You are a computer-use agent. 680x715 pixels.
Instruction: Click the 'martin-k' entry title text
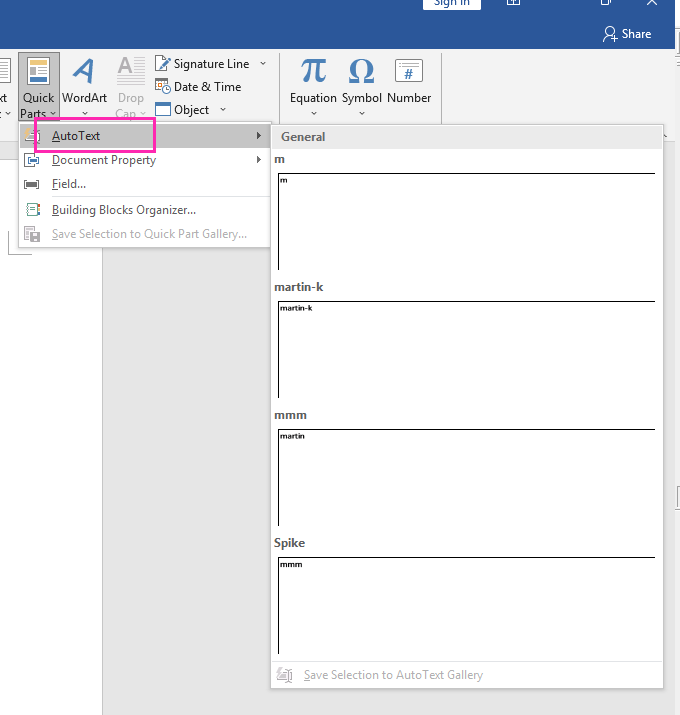click(299, 287)
